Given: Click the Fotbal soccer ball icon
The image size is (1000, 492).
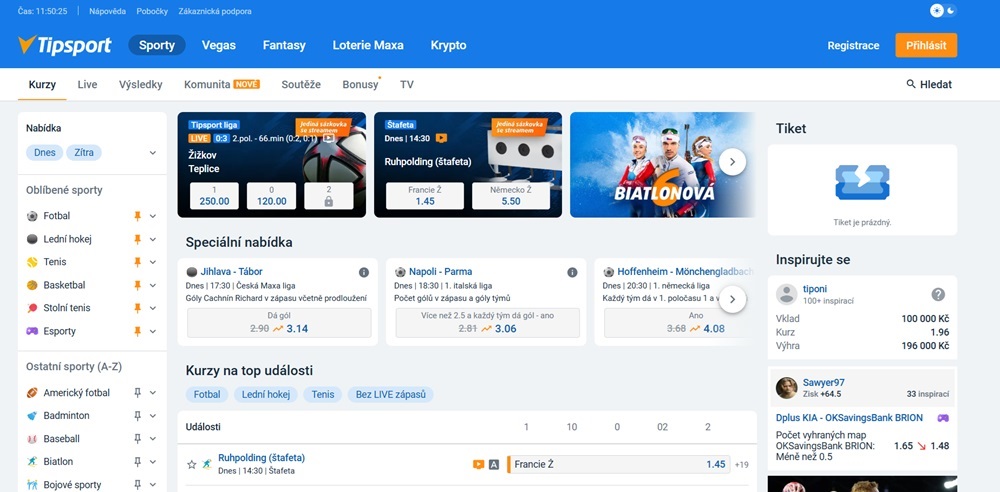Looking at the screenshot, I should coord(32,216).
